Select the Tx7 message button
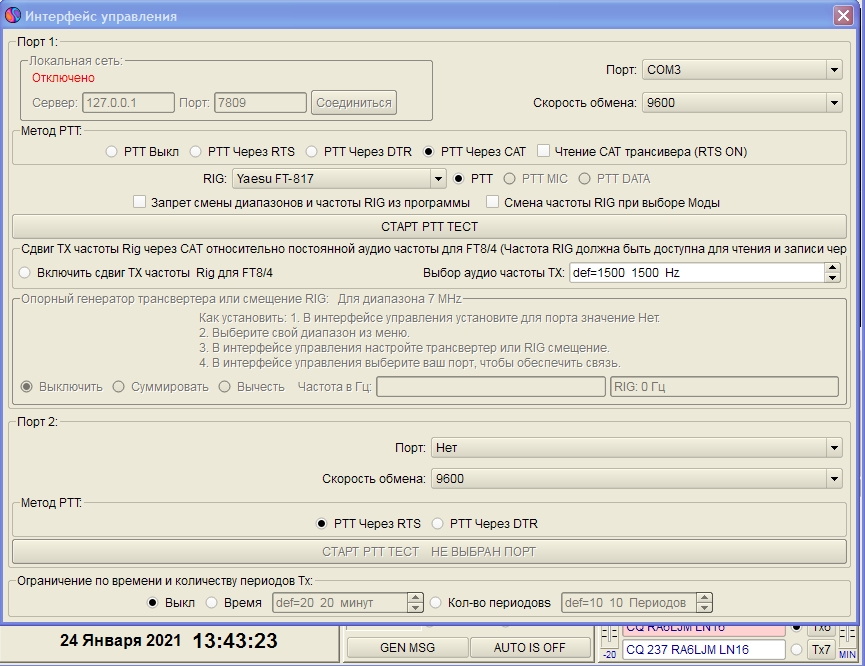865x666 pixels. [x=821, y=649]
